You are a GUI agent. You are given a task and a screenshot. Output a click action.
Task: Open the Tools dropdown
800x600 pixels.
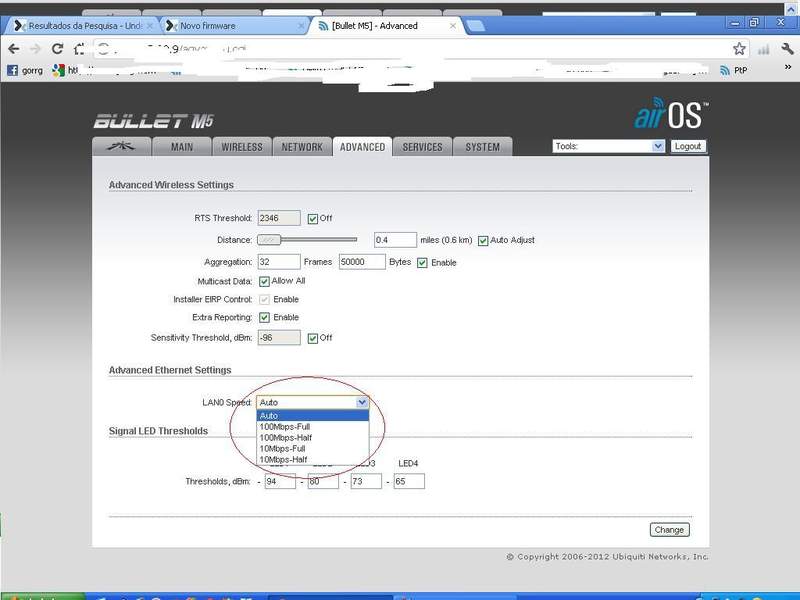[608, 146]
